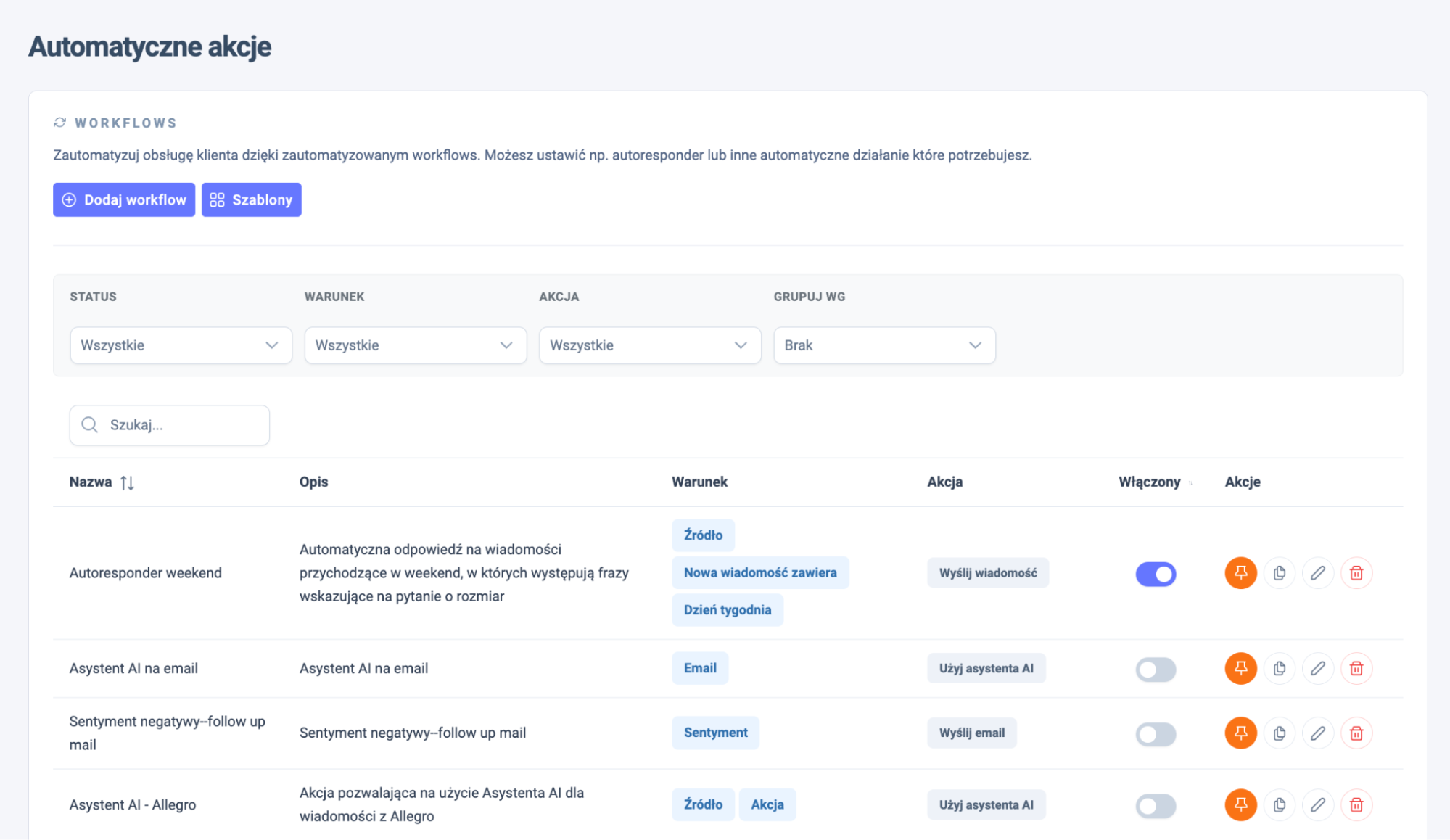Open Szablony templates button
The height and width of the screenshot is (840, 1450).
(251, 199)
